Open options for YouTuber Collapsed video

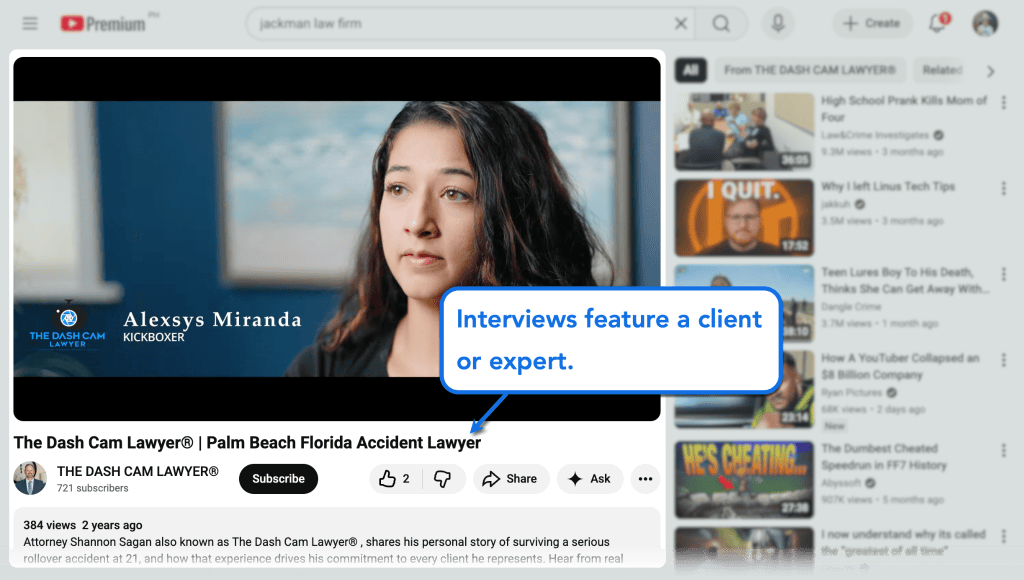tap(1004, 360)
